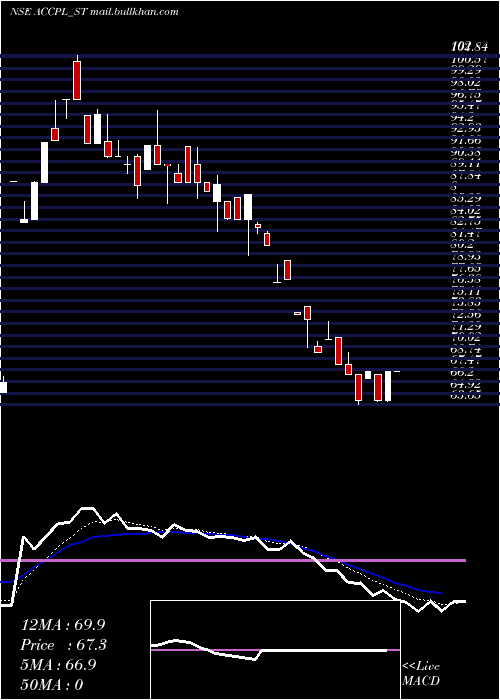The image size is (500, 700).
Task: Click the 64.92 price axis label
Action: coord(467,383)
